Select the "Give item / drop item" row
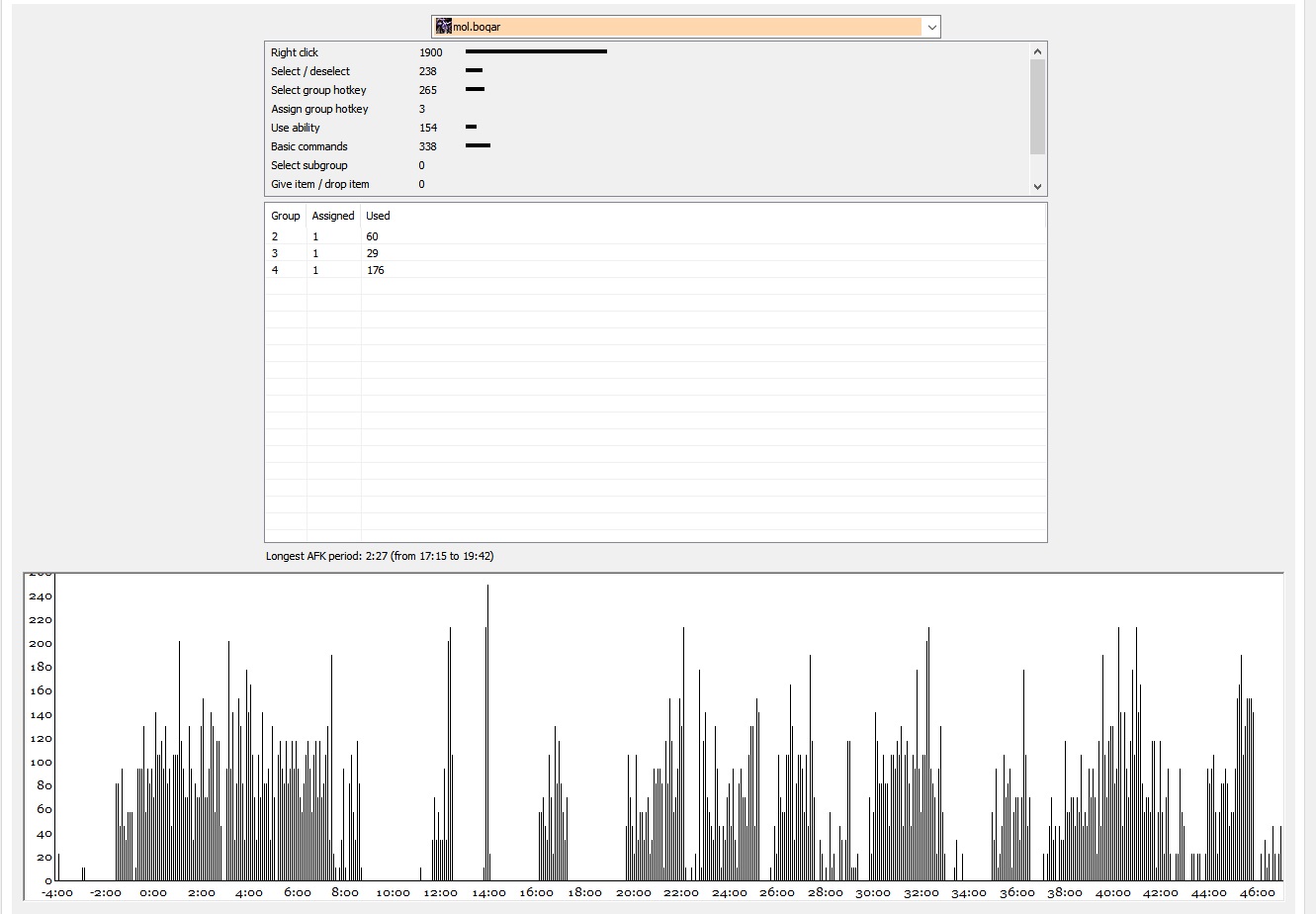 click(647, 184)
